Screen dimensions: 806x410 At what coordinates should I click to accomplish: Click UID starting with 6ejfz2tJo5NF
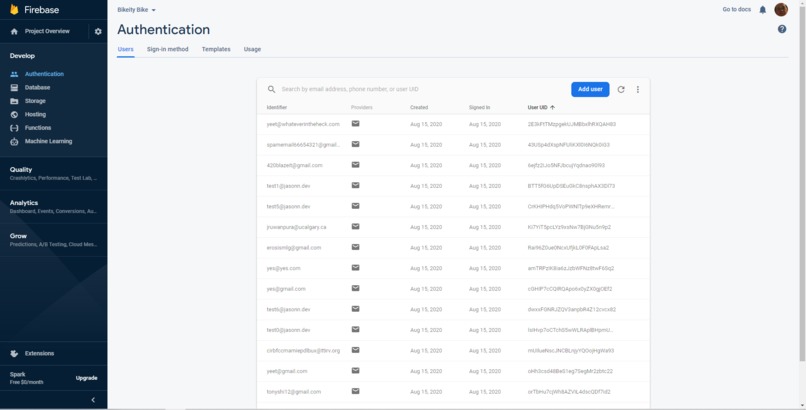click(x=566, y=165)
